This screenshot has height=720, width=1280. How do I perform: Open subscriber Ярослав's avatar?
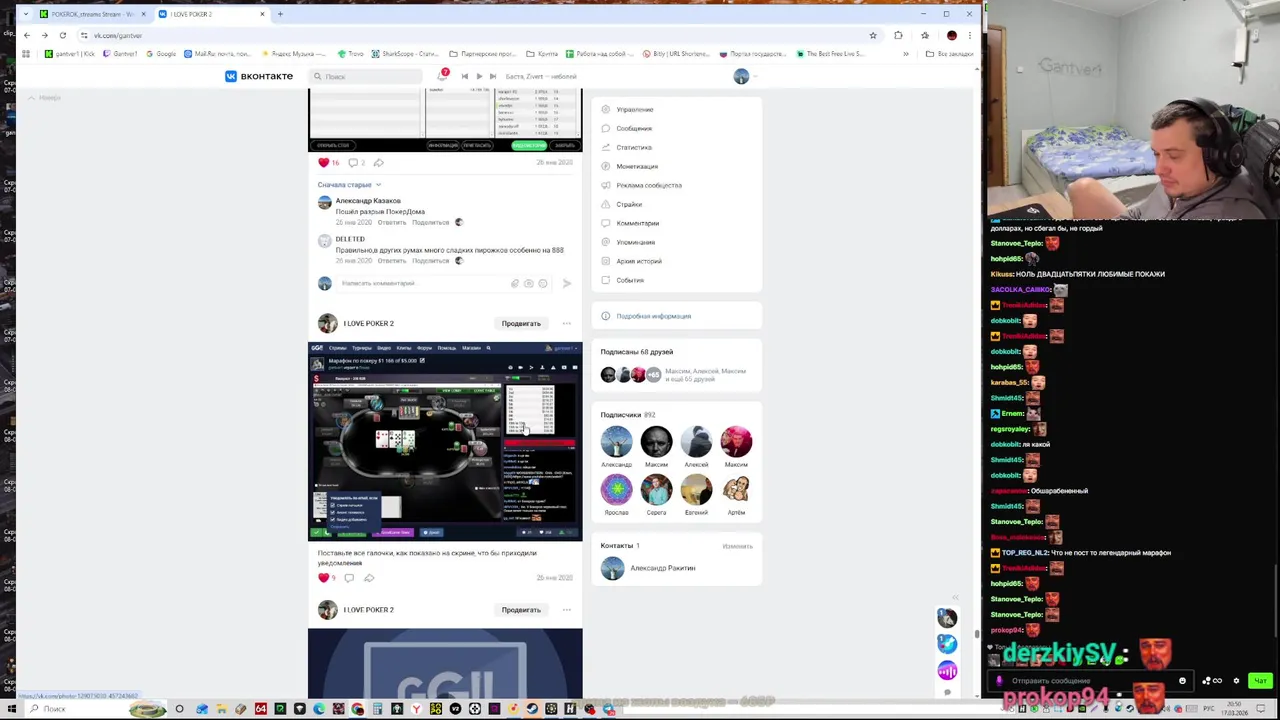tap(616, 489)
